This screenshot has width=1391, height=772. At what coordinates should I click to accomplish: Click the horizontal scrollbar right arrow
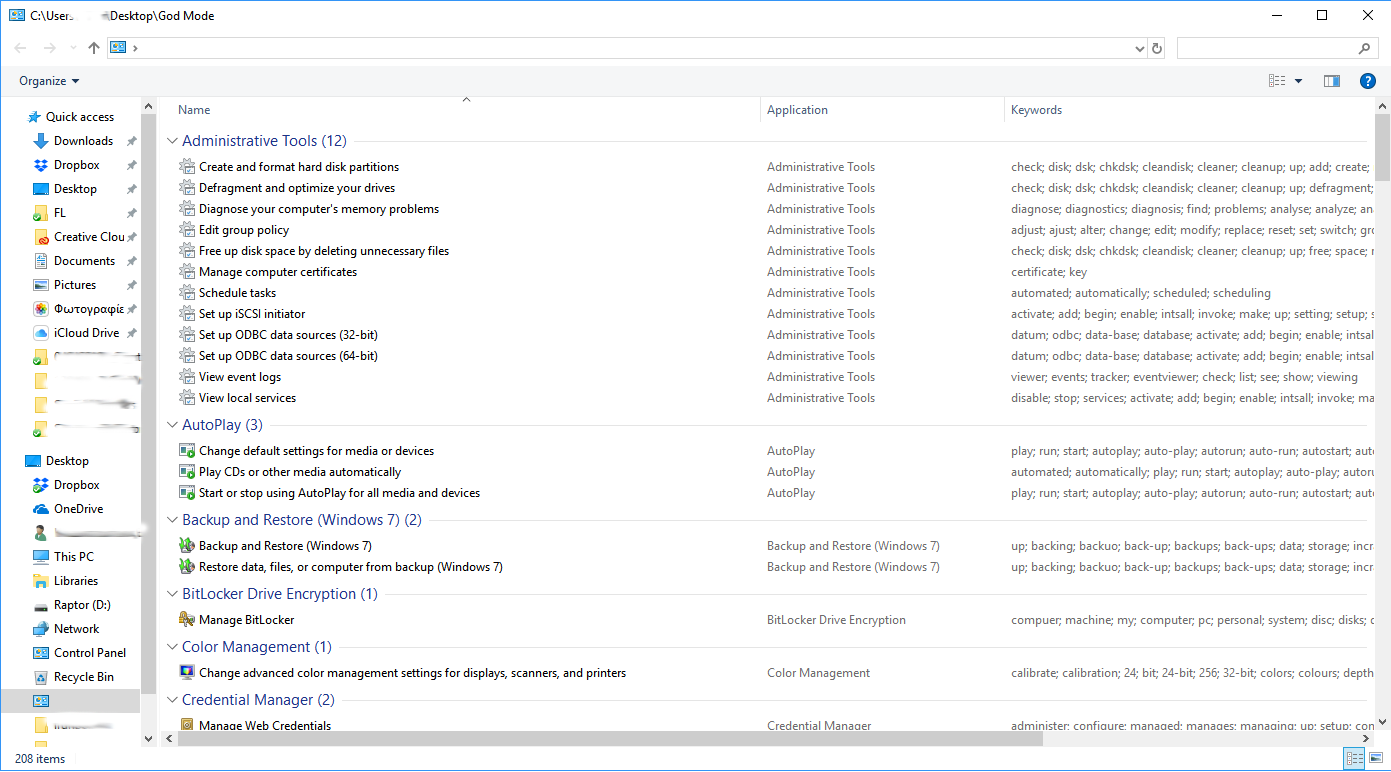pyautogui.click(x=1367, y=739)
